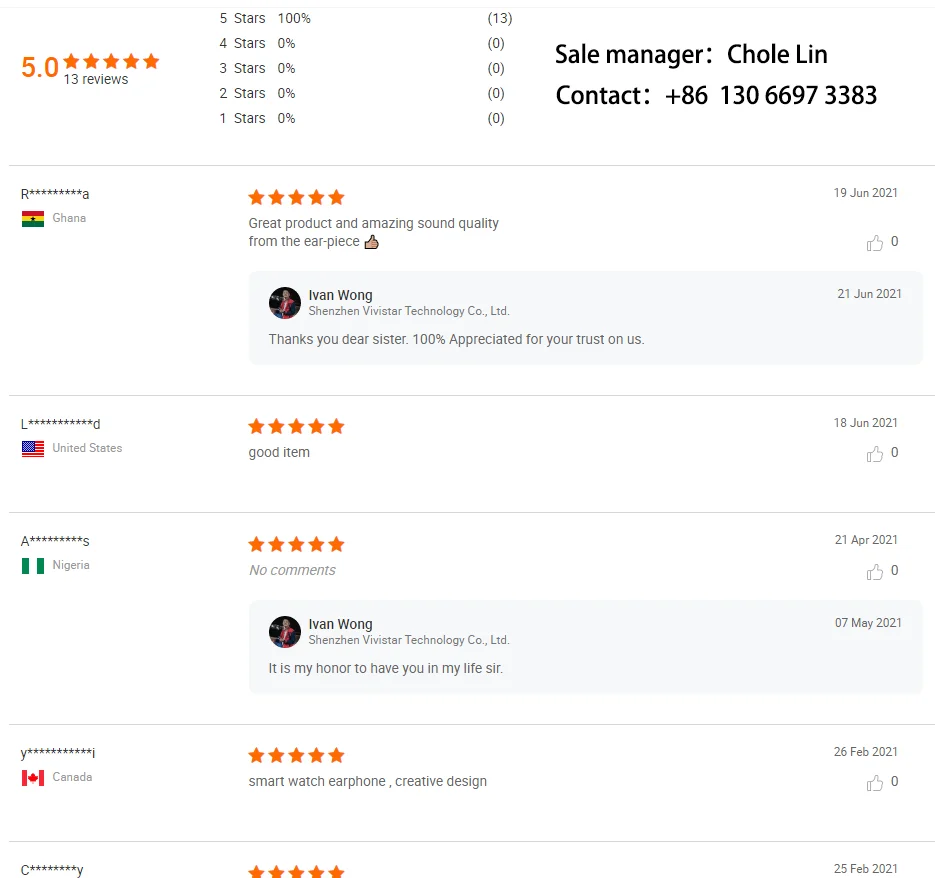Filter reviews by 4 Stars
This screenshot has width=935, height=878.
click(x=242, y=43)
